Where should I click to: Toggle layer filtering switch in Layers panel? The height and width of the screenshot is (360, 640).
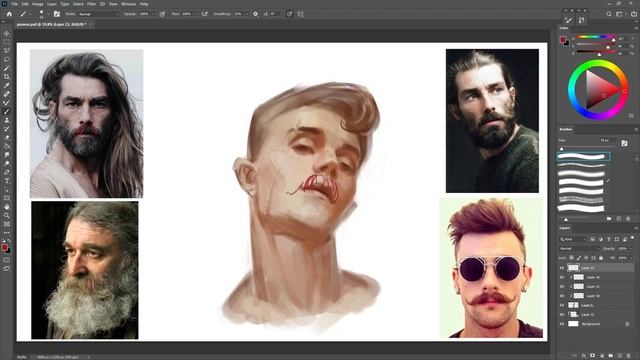(632, 238)
